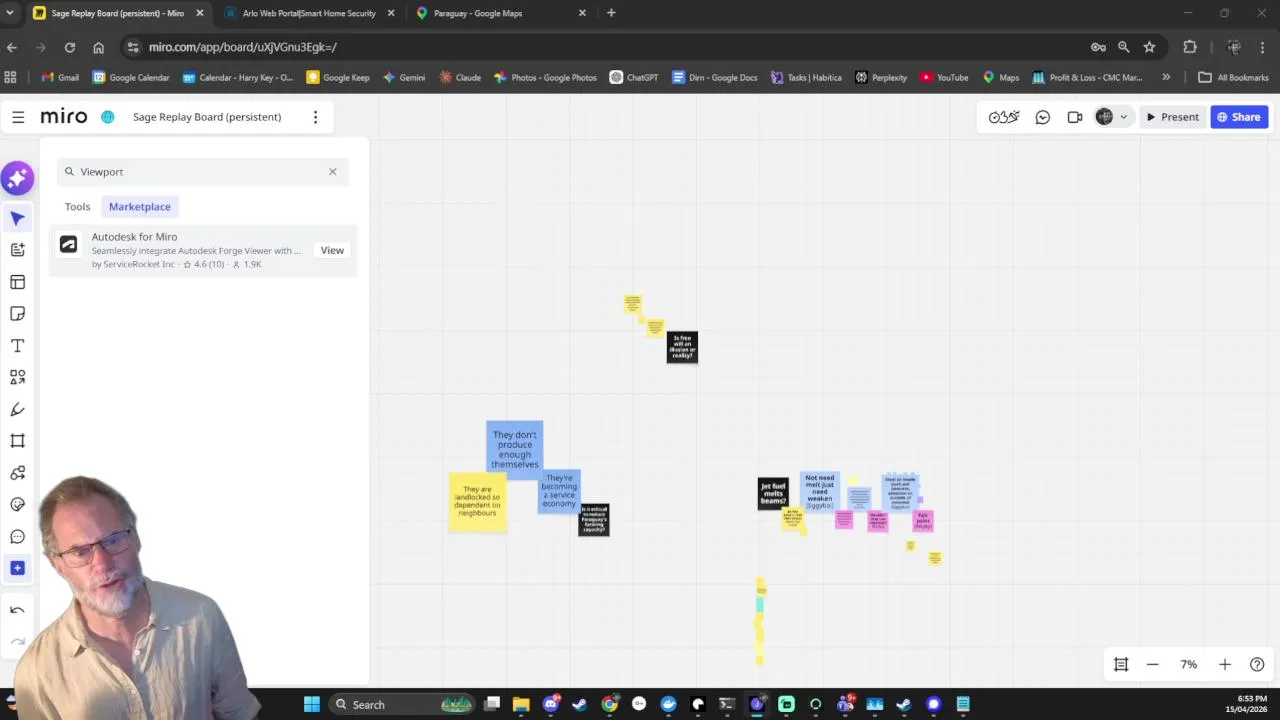Viewport: 1280px width, 720px height.
Task: Open board options three-dot menu
Action: point(315,117)
